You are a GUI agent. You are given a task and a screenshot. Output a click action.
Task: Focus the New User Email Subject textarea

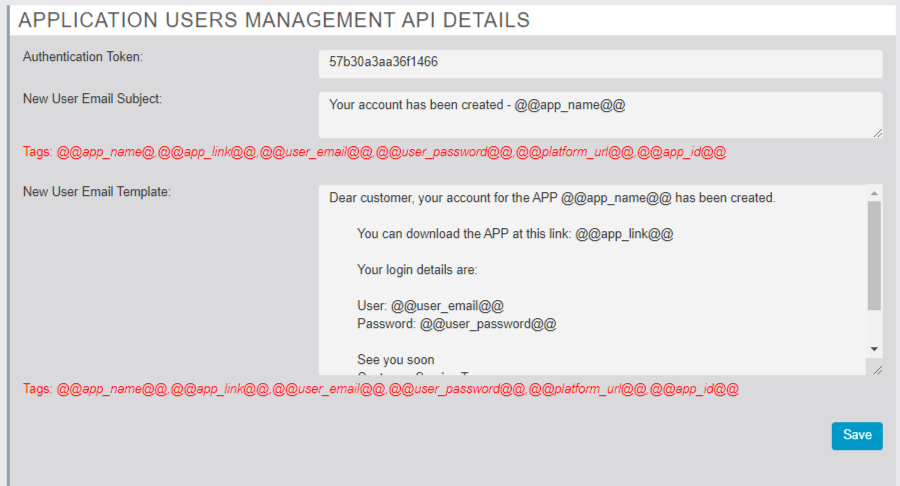pyautogui.click(x=600, y=115)
